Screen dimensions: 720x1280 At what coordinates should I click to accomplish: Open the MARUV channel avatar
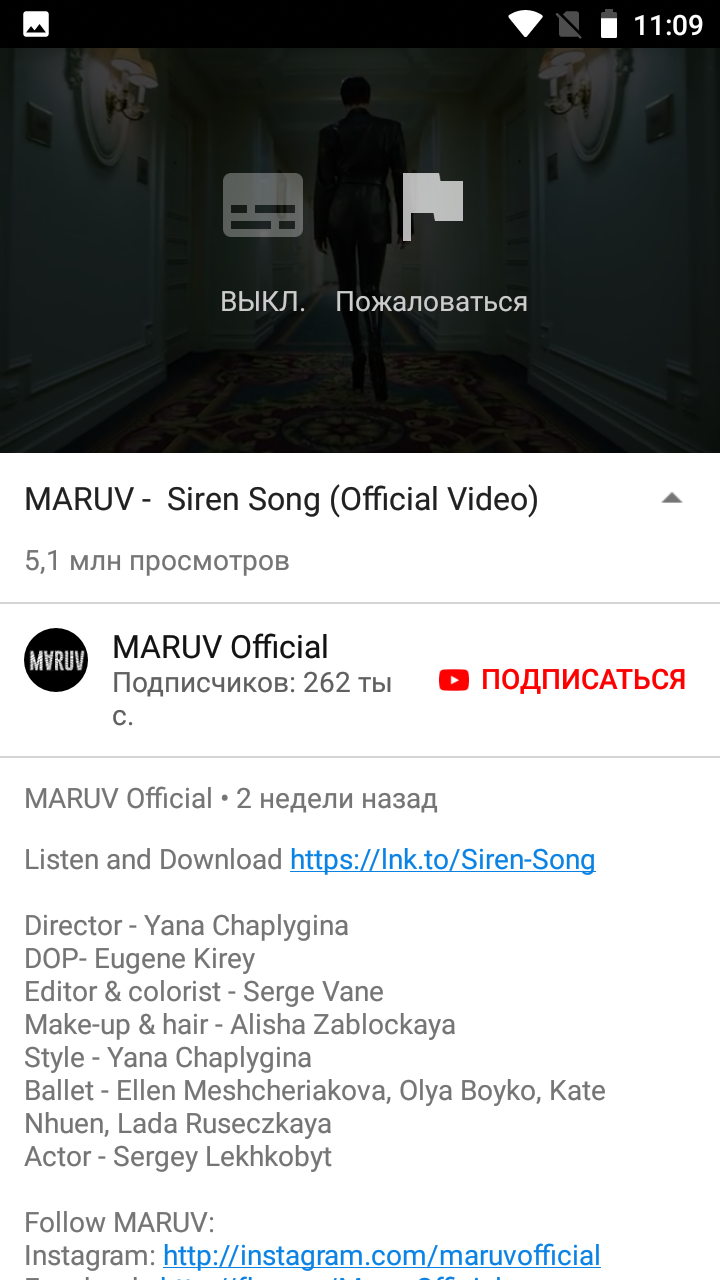coord(56,660)
